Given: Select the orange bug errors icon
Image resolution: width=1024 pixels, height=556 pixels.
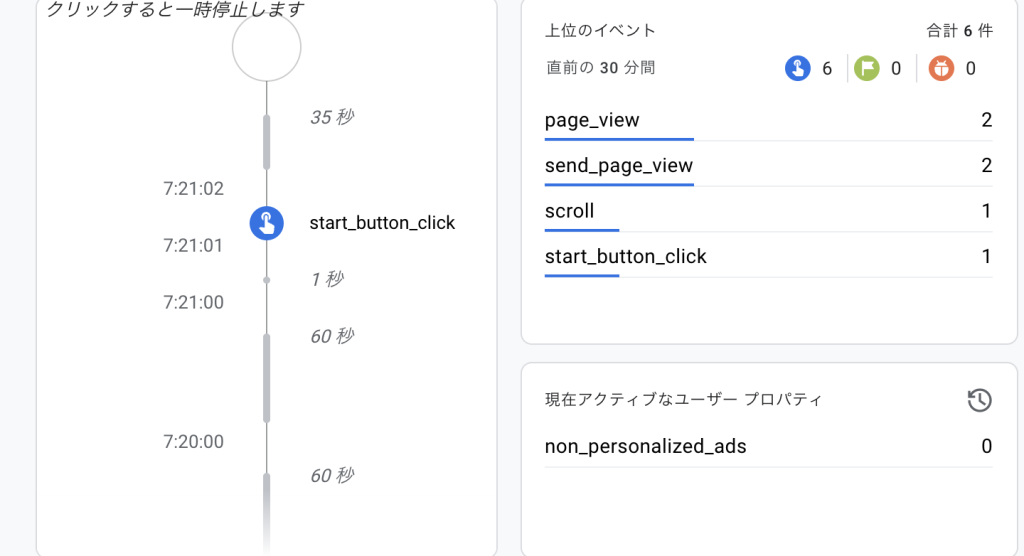Looking at the screenshot, I should click(x=941, y=68).
